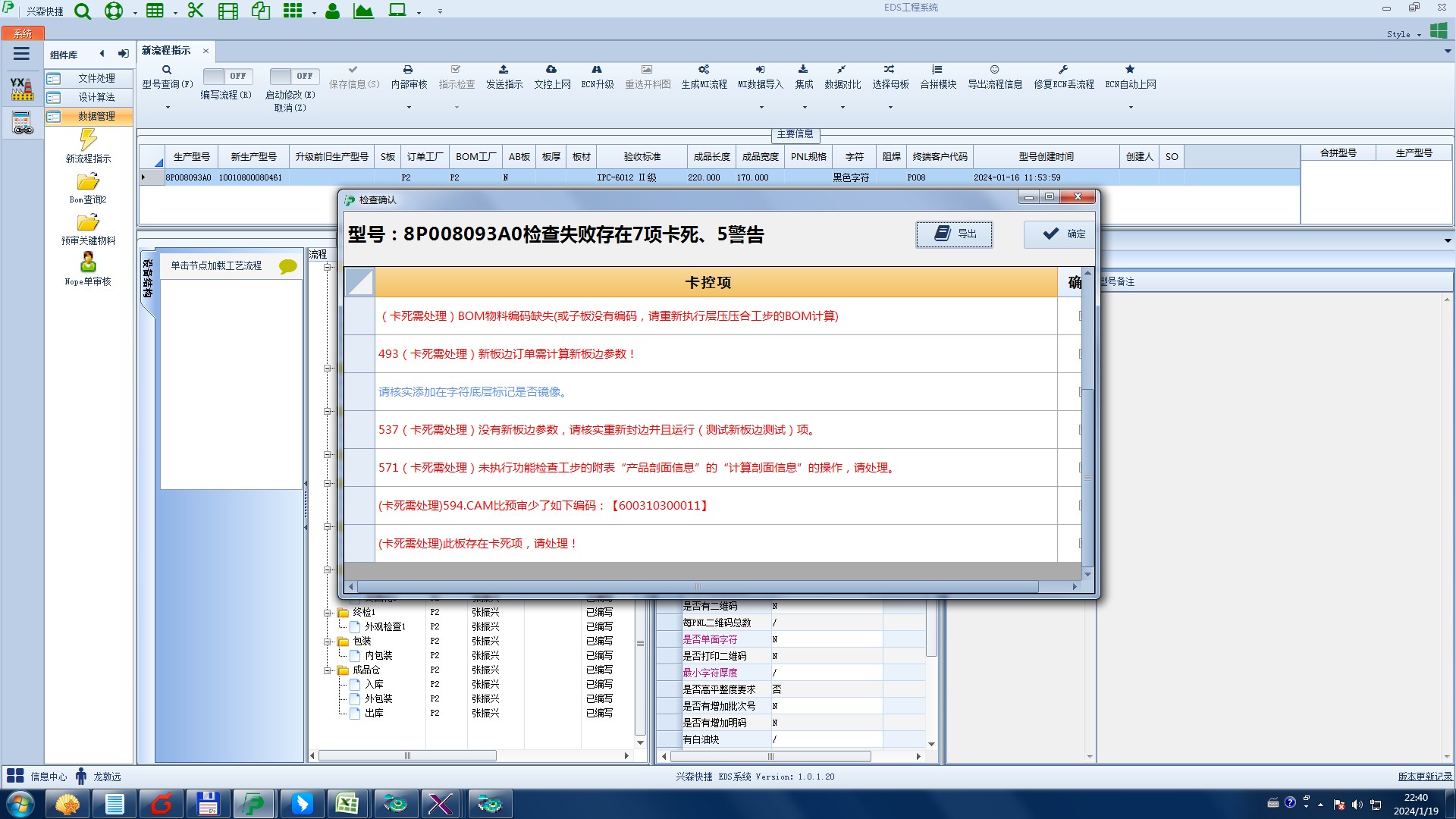Collapse the 终检1 tree node
1456x819 pixels.
[328, 613]
